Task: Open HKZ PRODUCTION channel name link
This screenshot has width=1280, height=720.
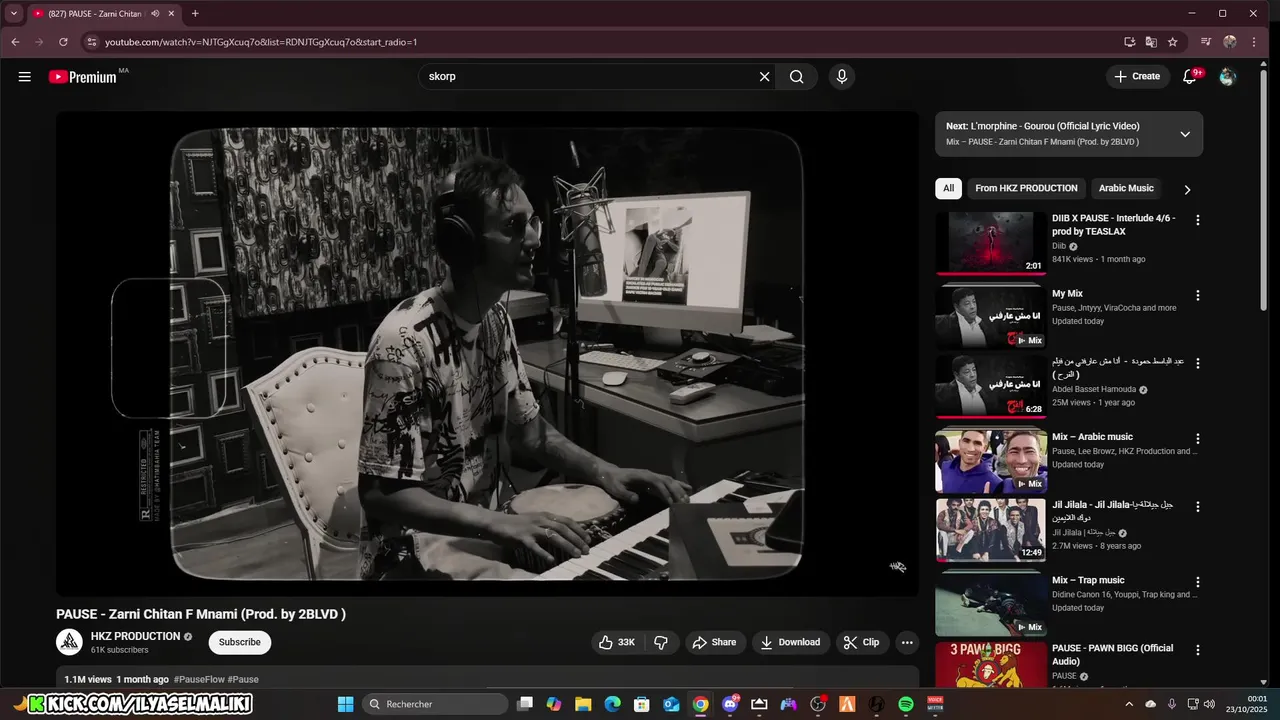Action: [135, 636]
